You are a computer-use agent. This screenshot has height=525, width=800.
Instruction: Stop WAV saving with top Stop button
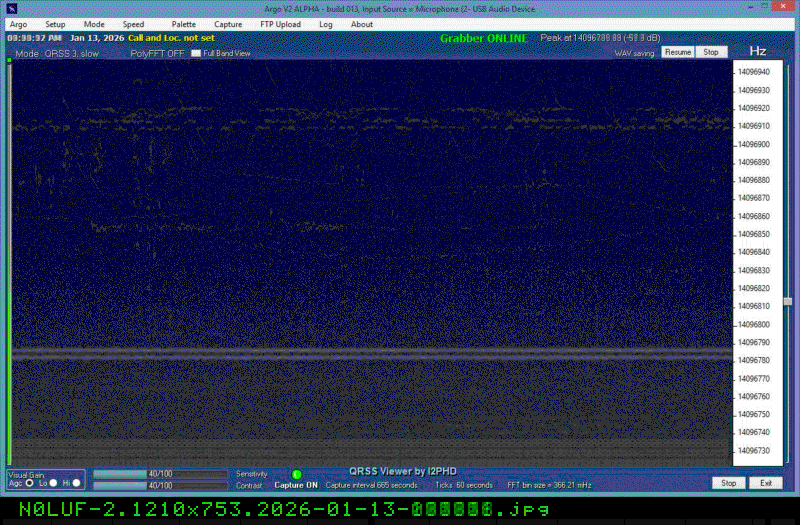point(710,52)
